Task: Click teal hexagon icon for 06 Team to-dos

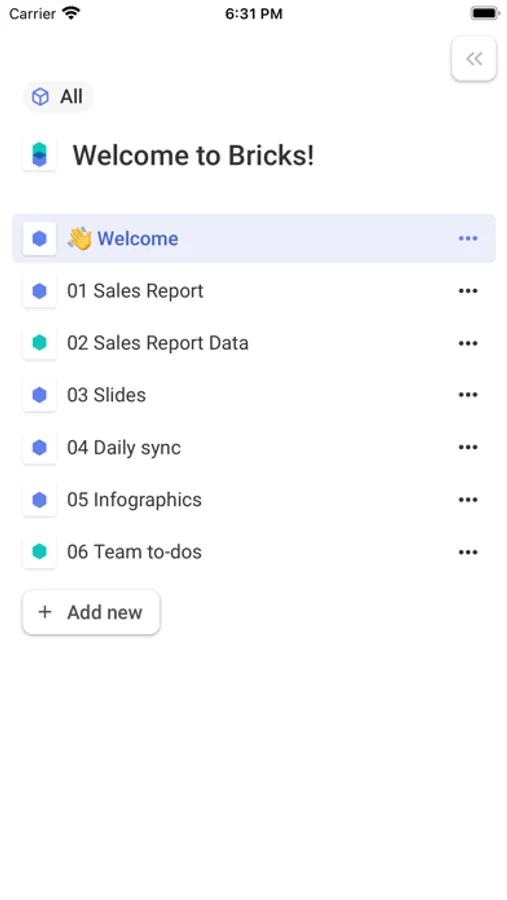Action: coord(39,552)
